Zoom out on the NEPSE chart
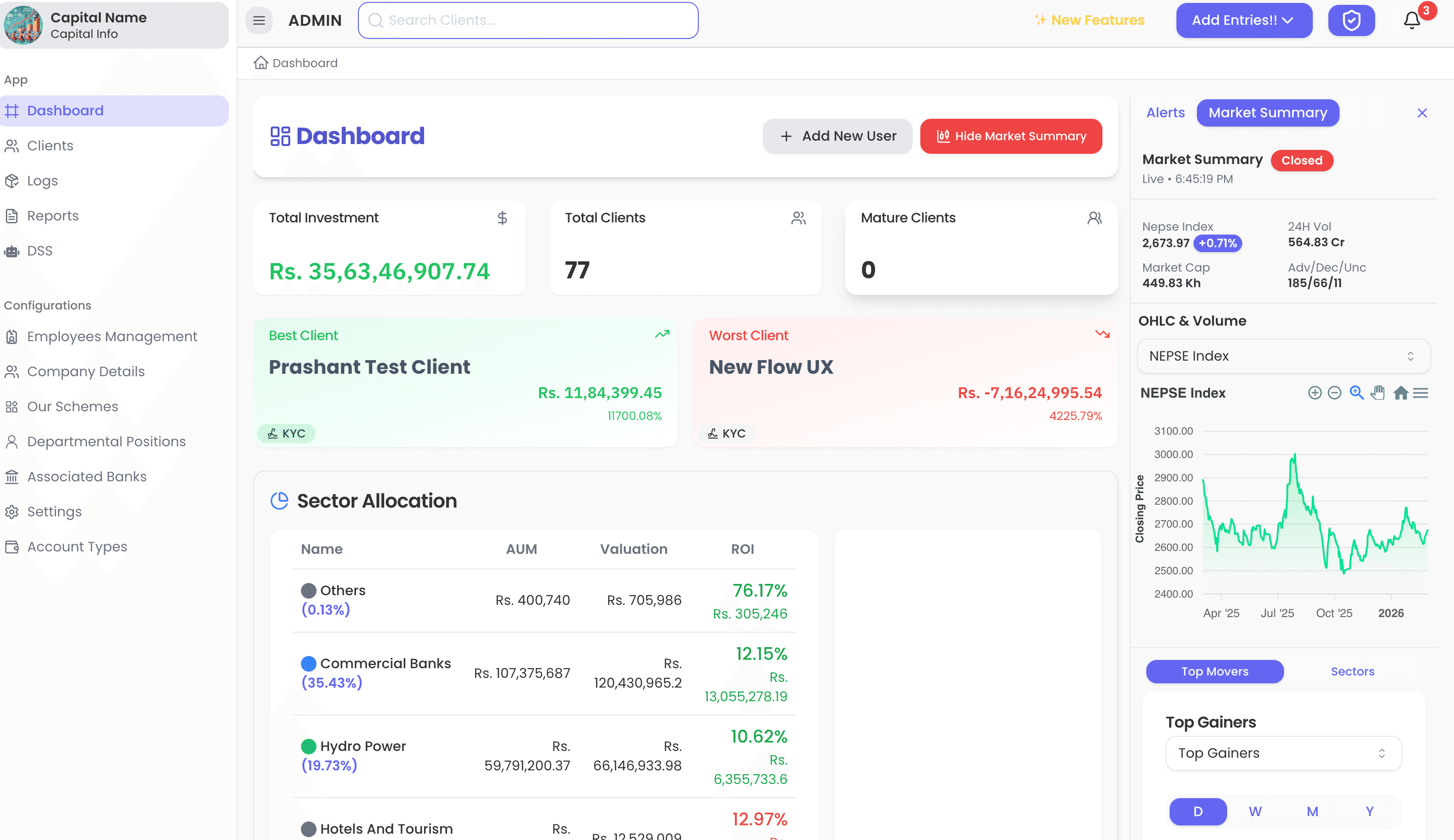 point(1334,393)
